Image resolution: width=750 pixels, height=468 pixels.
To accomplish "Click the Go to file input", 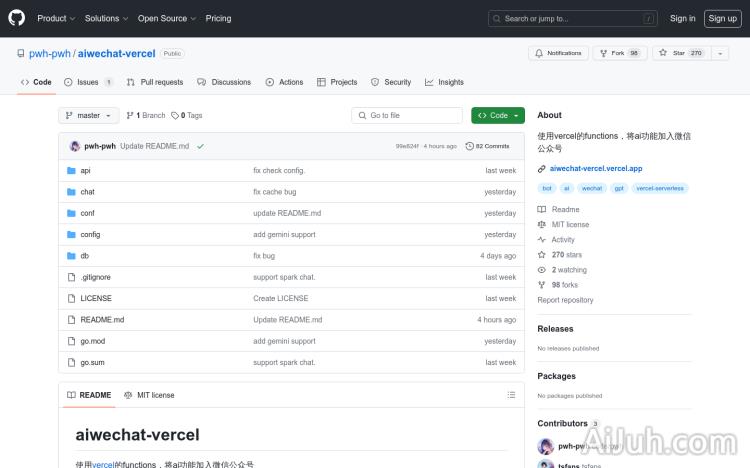I will [x=407, y=116].
